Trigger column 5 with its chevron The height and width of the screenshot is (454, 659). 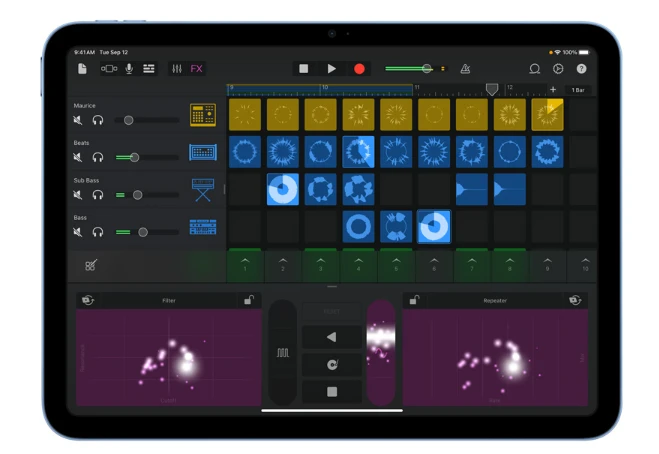coord(396,263)
